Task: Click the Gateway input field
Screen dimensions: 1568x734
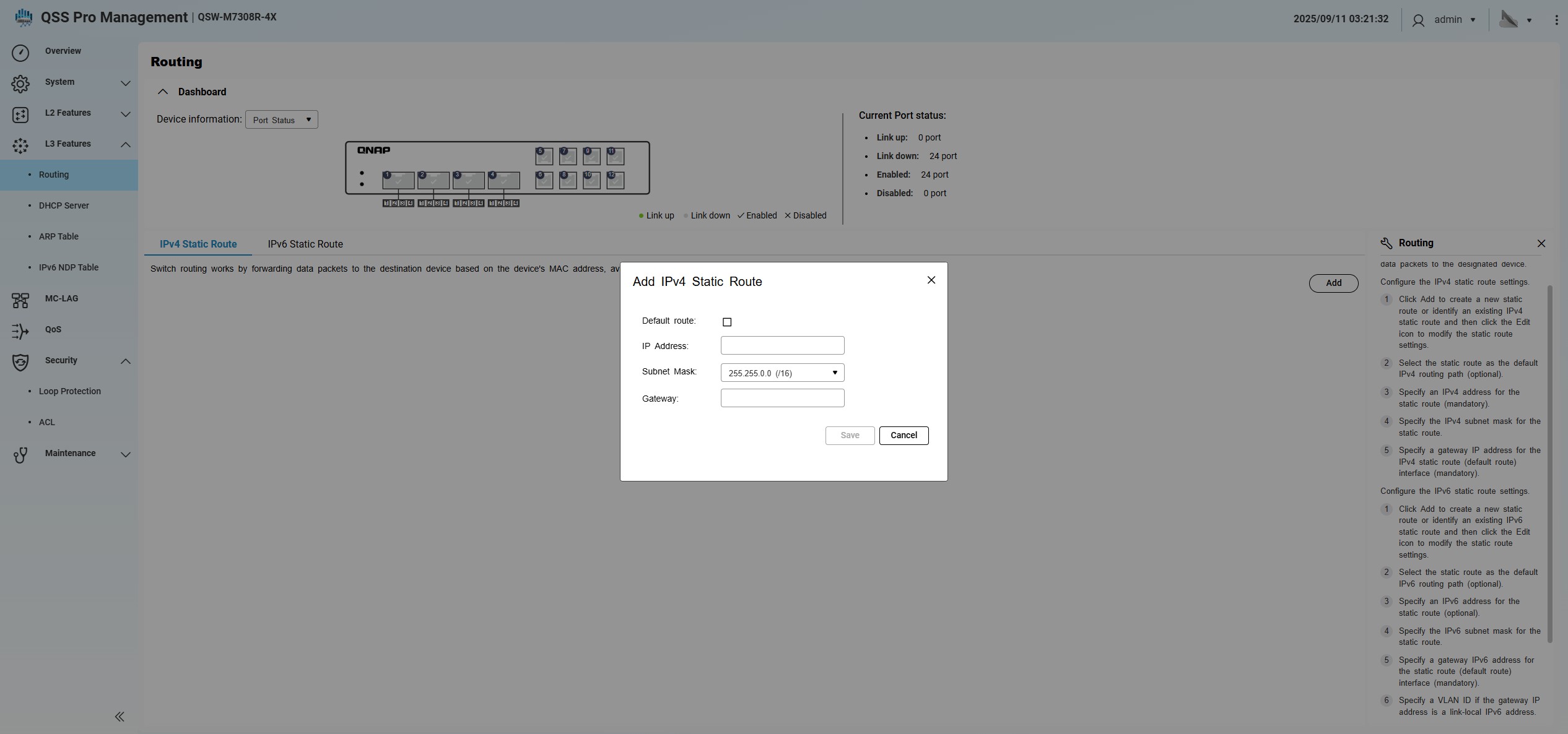Action: click(782, 398)
